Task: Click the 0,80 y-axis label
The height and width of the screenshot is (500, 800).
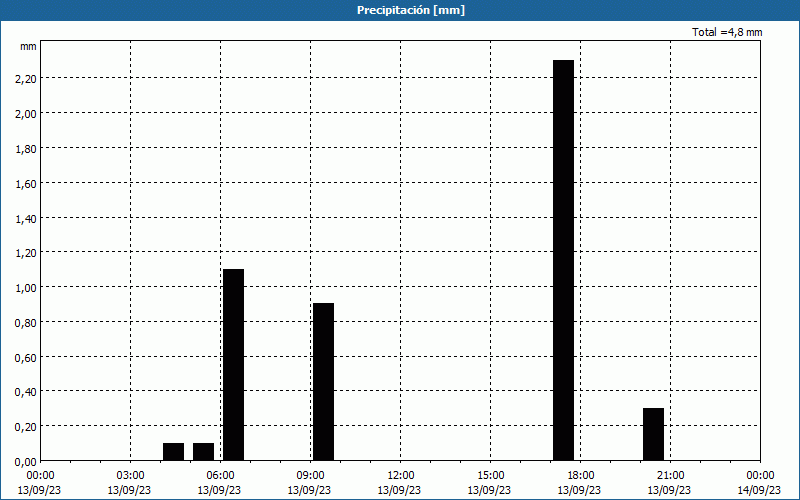Action: [x=26, y=322]
